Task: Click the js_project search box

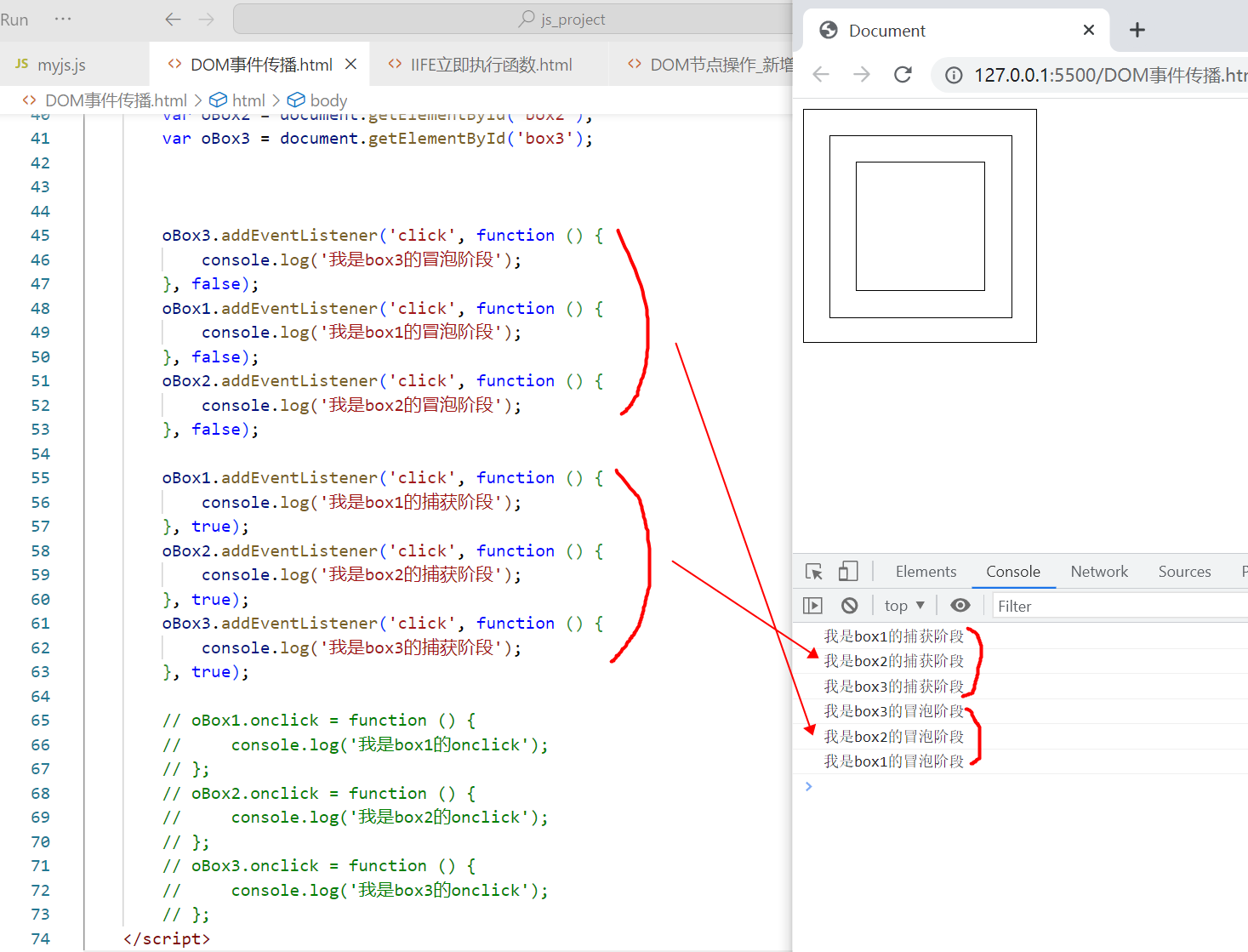Action: click(x=512, y=19)
